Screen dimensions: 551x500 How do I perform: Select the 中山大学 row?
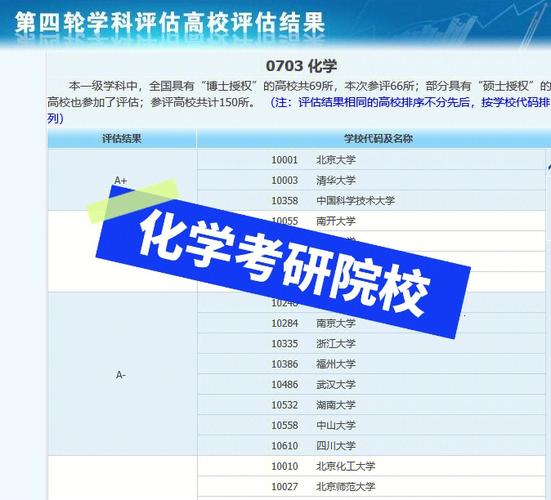(x=371, y=425)
